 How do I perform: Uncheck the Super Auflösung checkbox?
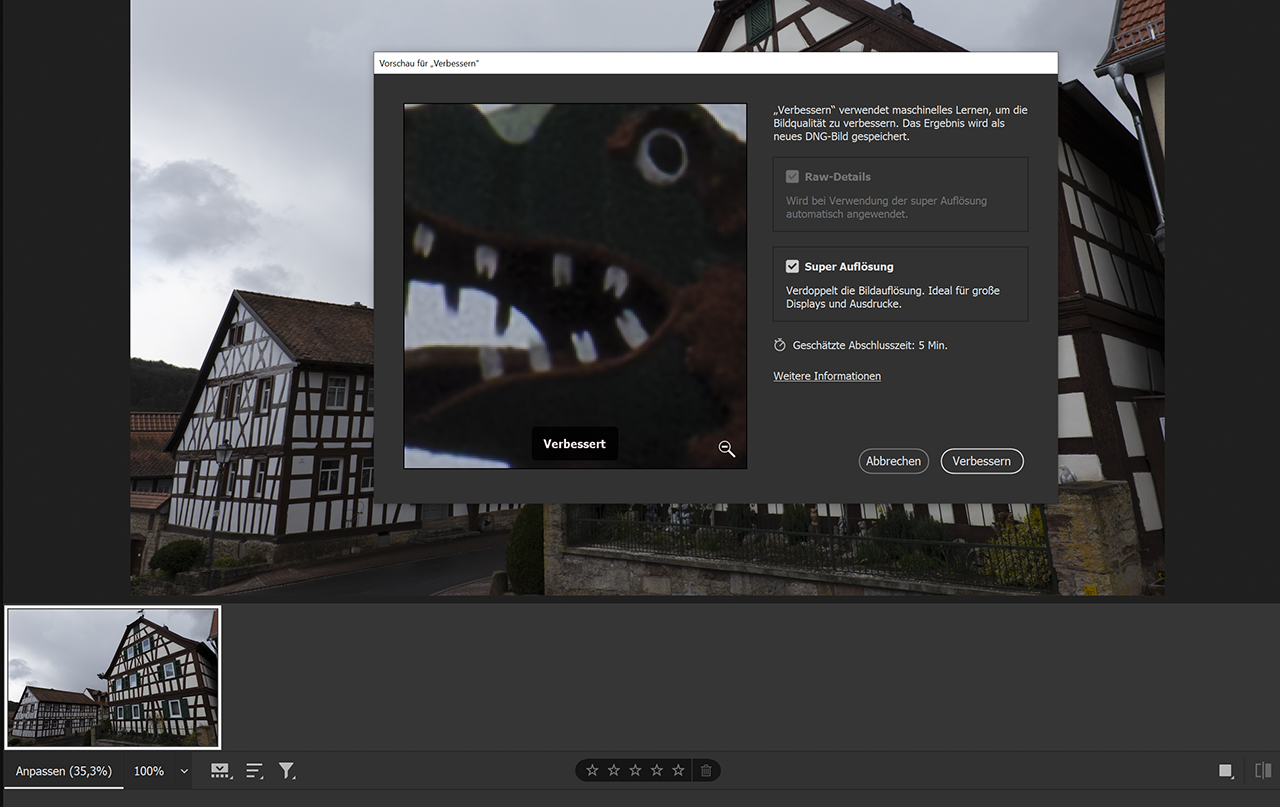792,267
